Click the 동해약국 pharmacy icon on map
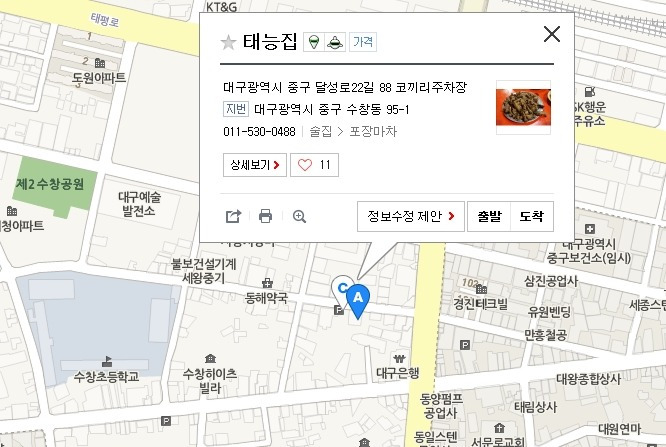 [267, 283]
